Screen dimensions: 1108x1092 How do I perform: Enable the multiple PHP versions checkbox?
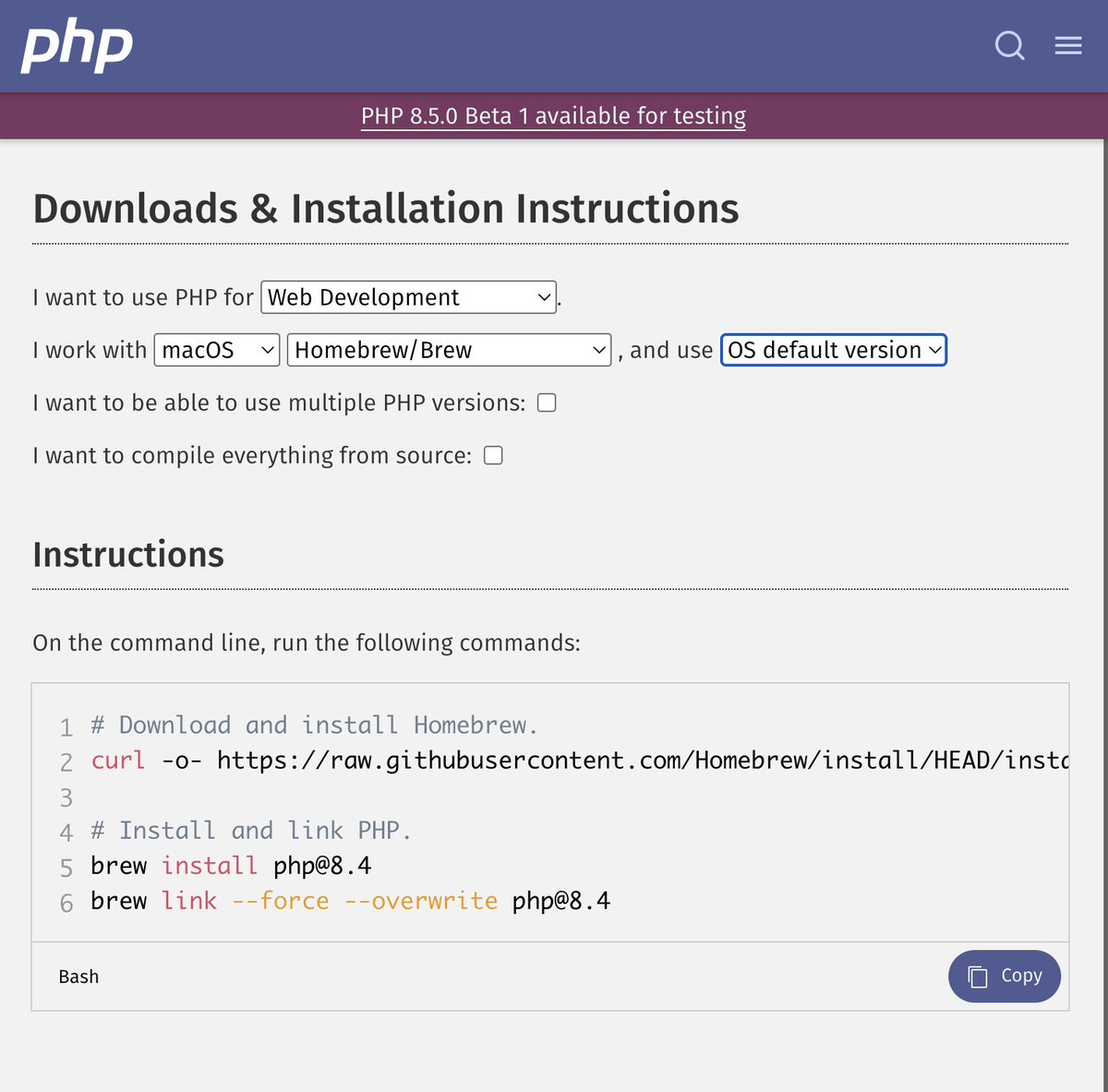(x=547, y=402)
